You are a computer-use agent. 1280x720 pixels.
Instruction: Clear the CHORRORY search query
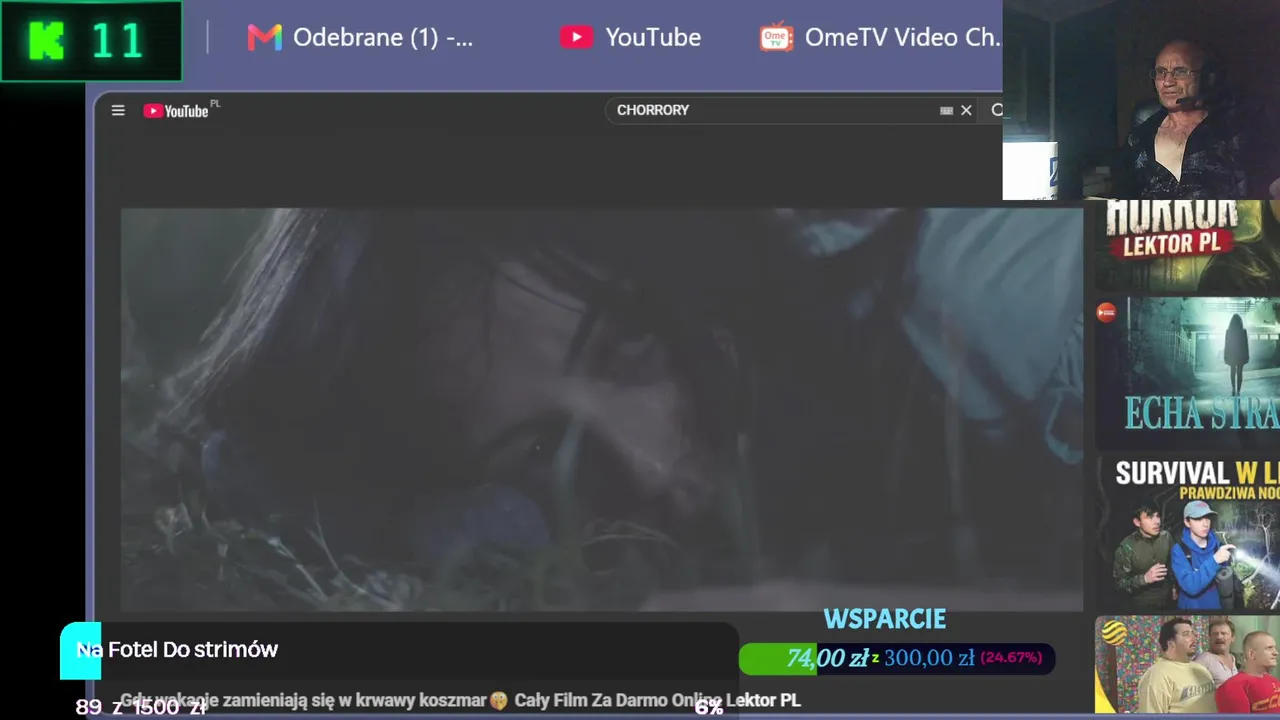point(966,110)
